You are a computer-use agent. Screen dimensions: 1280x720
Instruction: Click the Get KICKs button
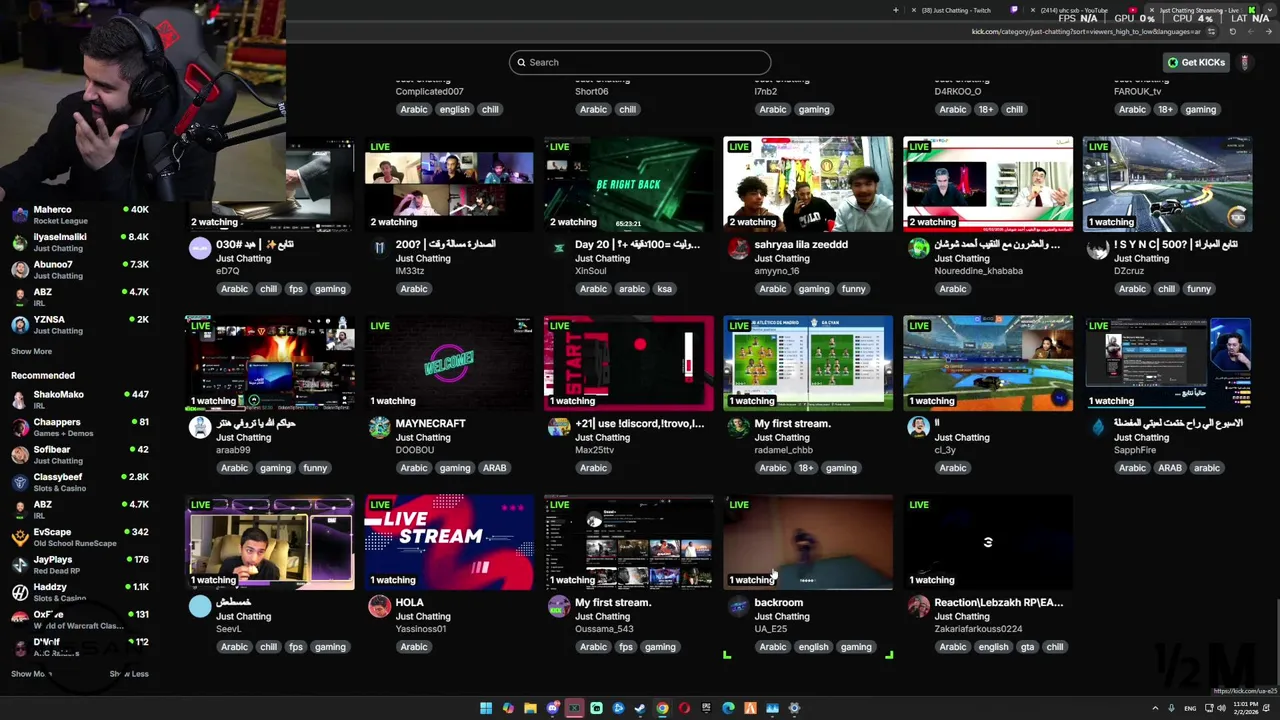pos(1196,62)
